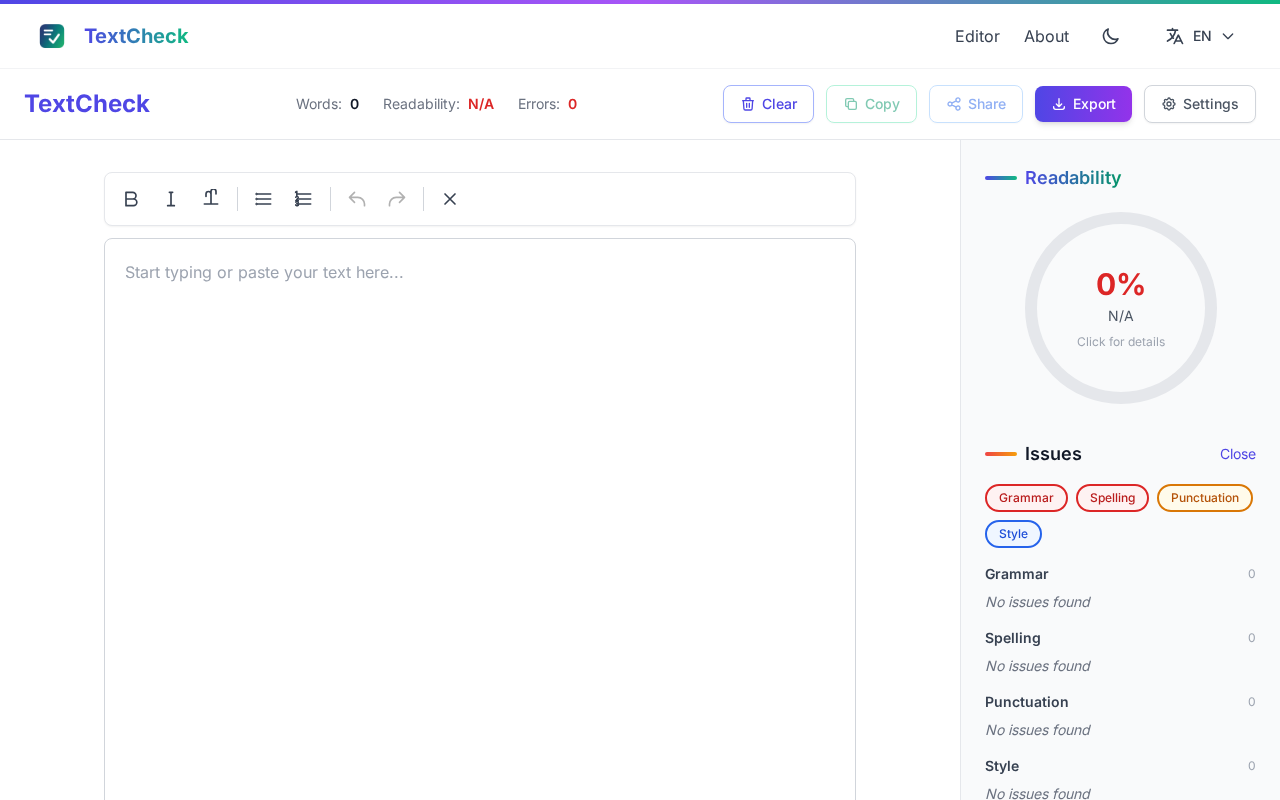Apply underline formatting to the text
1280x800 pixels.
coord(211,198)
